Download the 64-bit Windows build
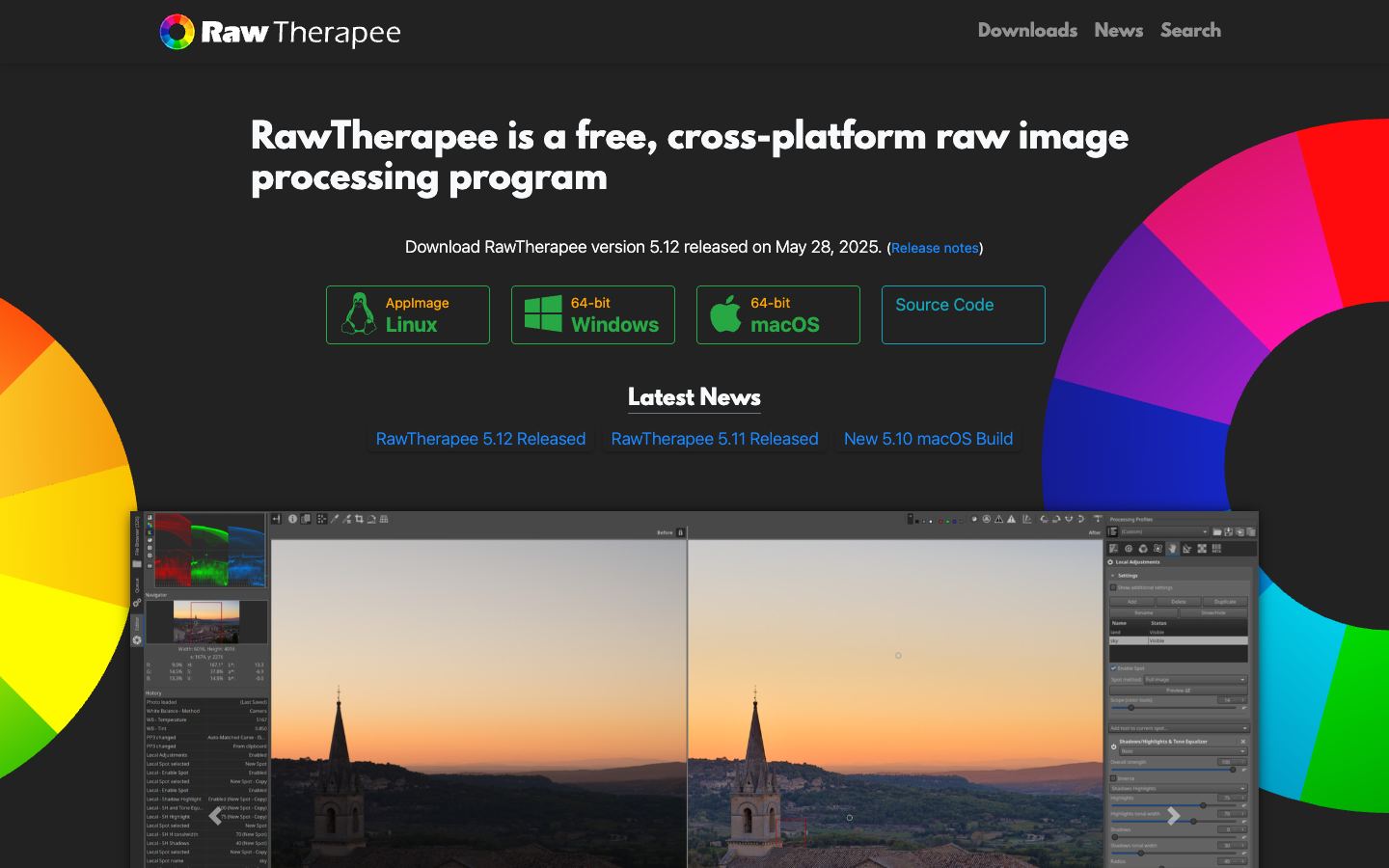 (x=593, y=314)
